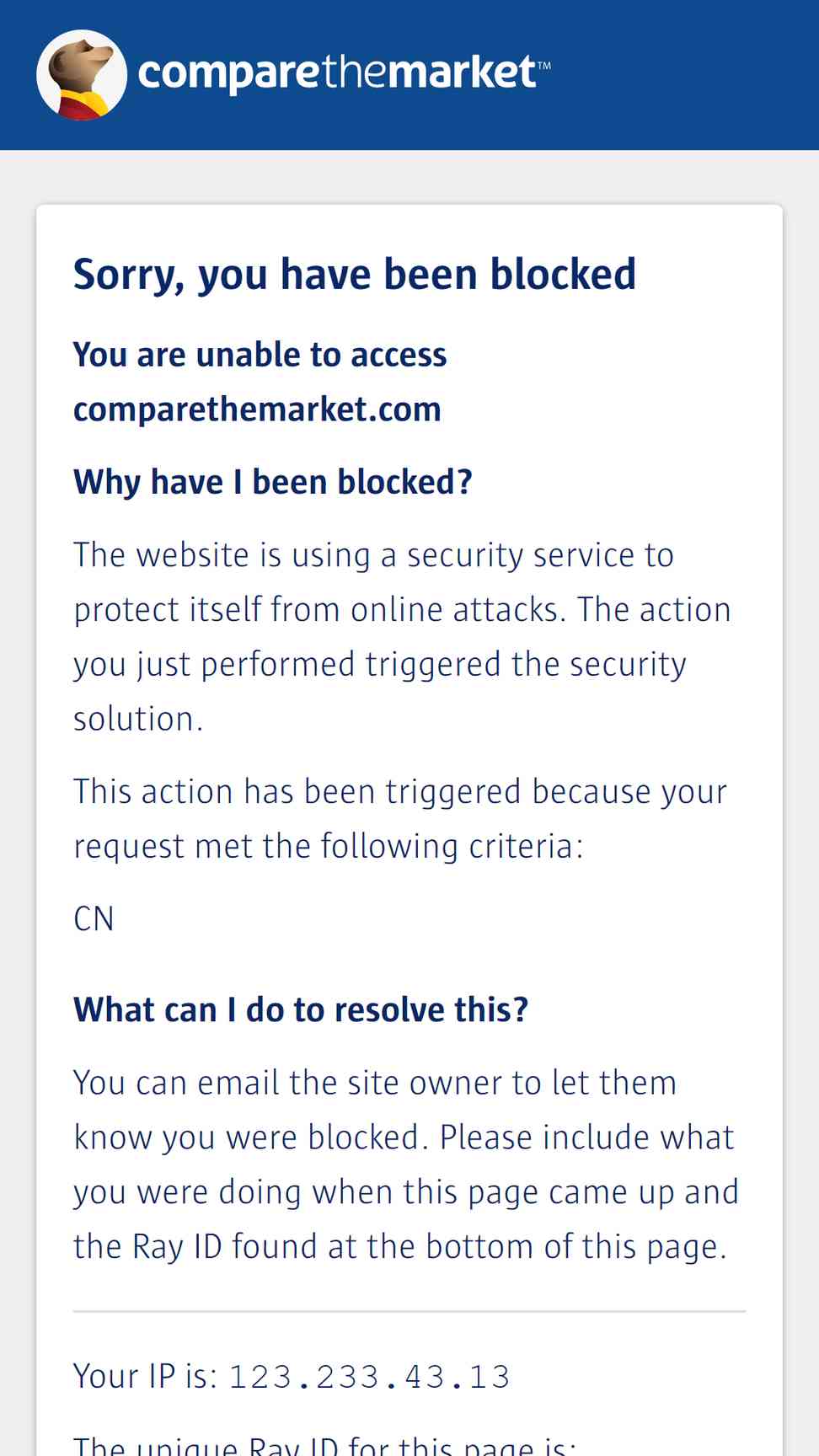Click the comparethemarket.com domain text
The image size is (819, 1456).
click(257, 409)
